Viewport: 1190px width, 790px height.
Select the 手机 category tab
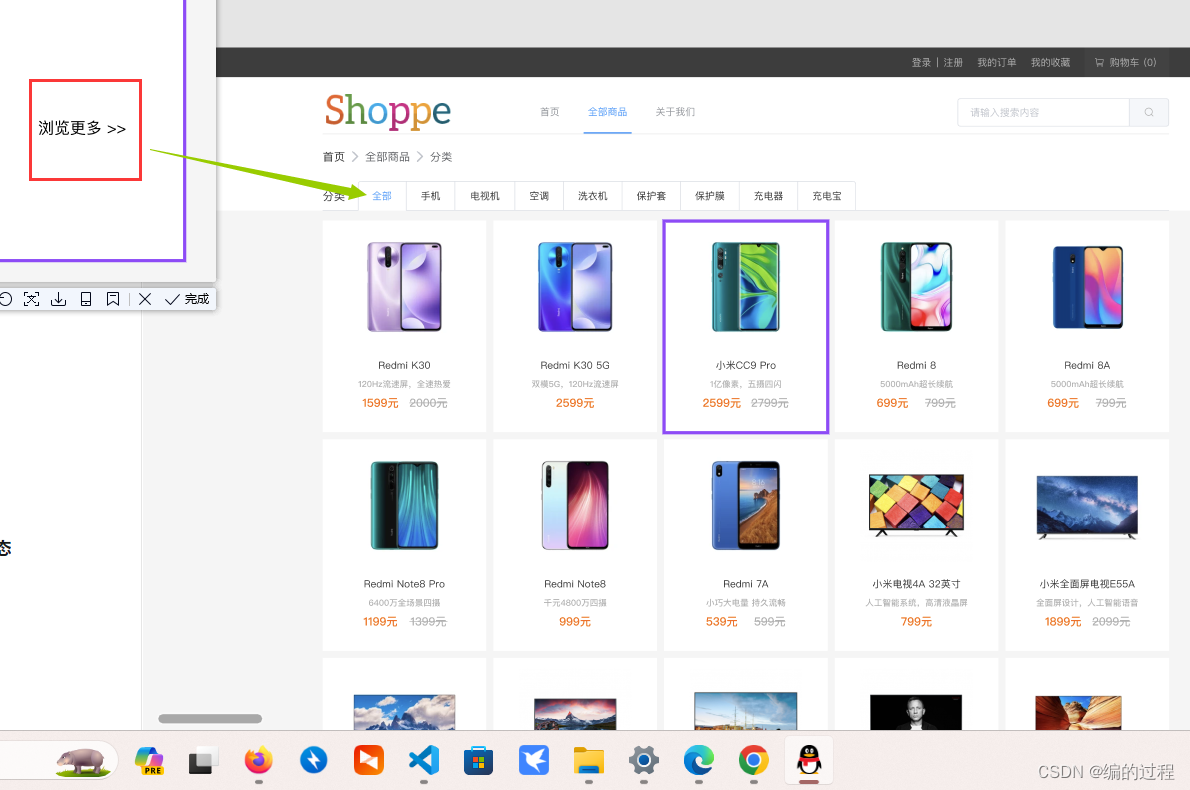pos(430,196)
